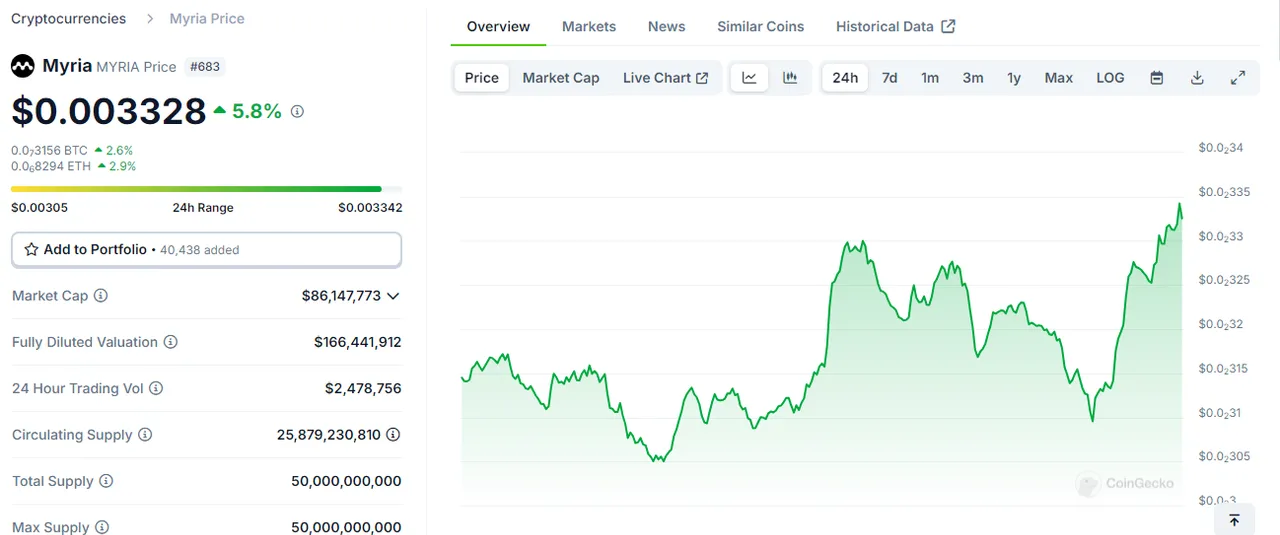Open Fully Diluted Valuation info icon
1280x535 pixels.
pos(171,342)
